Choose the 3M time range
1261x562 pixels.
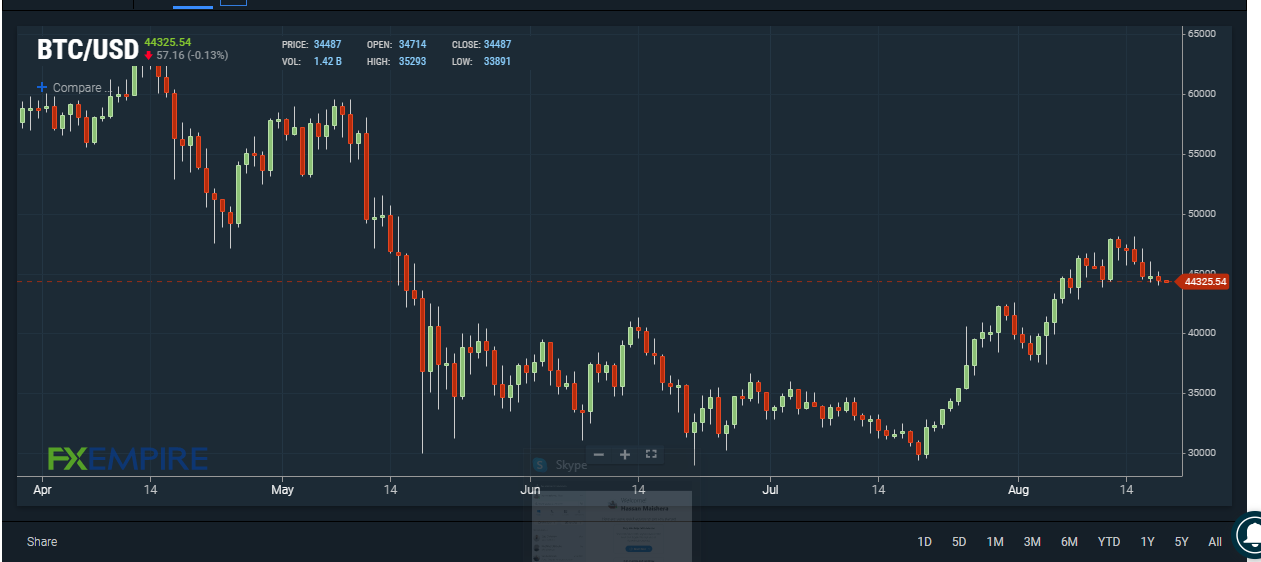click(1032, 542)
